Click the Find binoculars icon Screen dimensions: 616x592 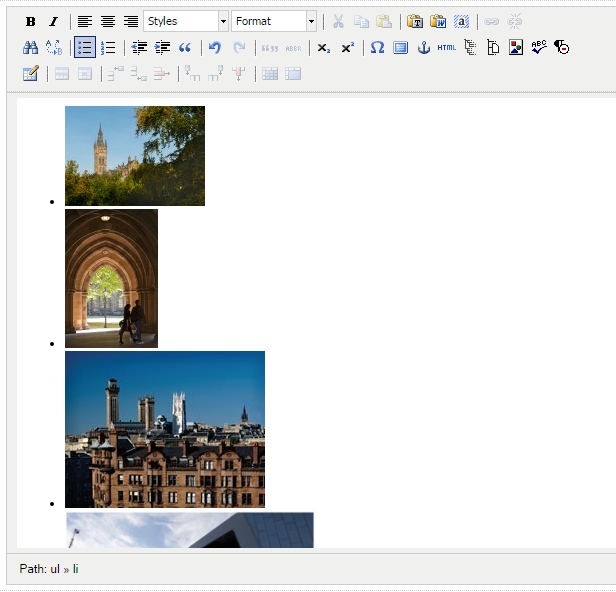pyautogui.click(x=30, y=47)
